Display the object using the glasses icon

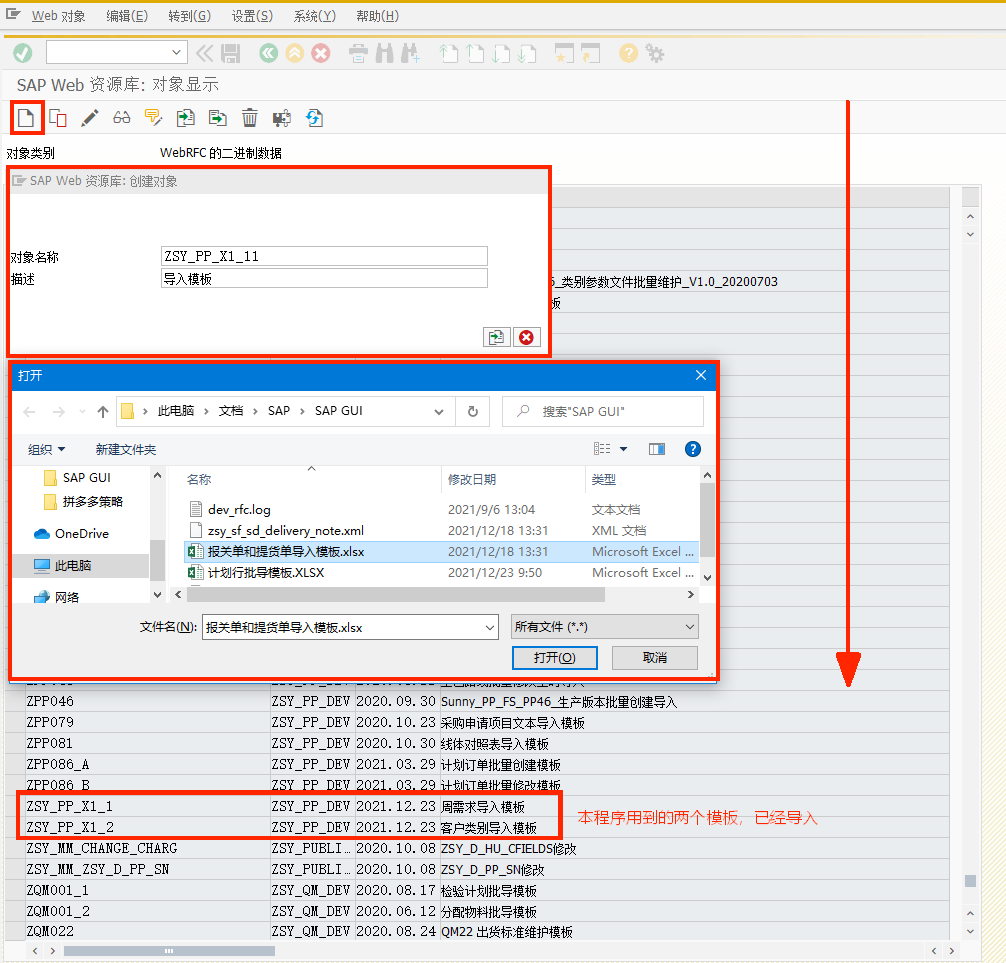120,118
